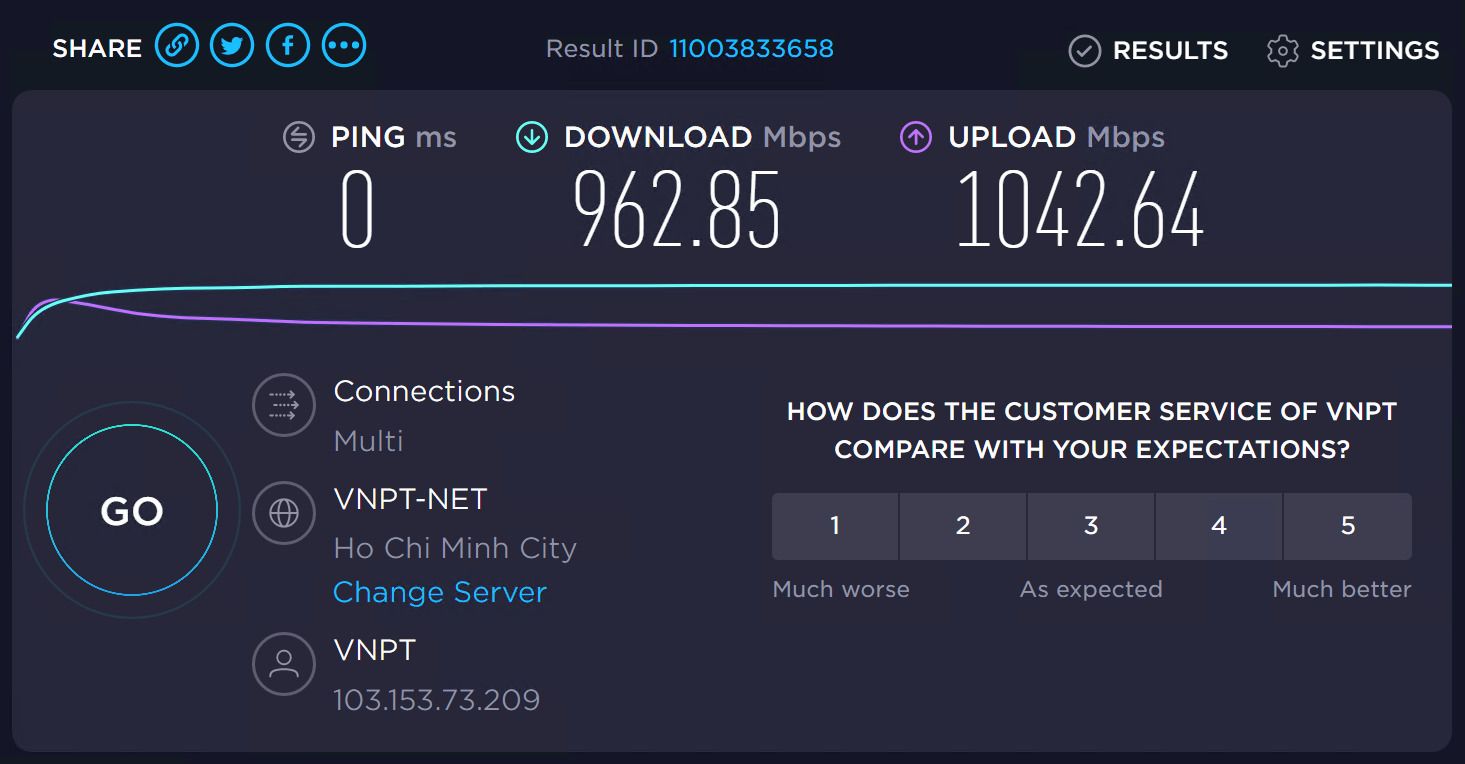The image size is (1465, 764).
Task: Click the Change Server link
Action: click(x=440, y=592)
